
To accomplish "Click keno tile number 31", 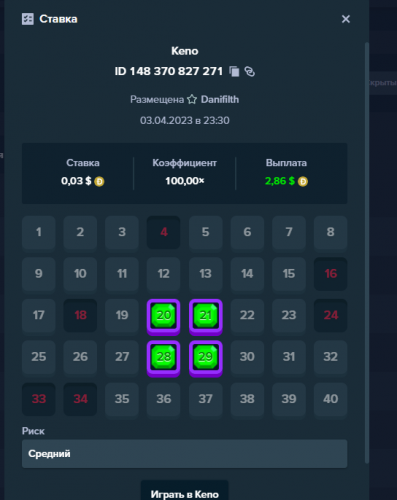I will pyautogui.click(x=289, y=357).
